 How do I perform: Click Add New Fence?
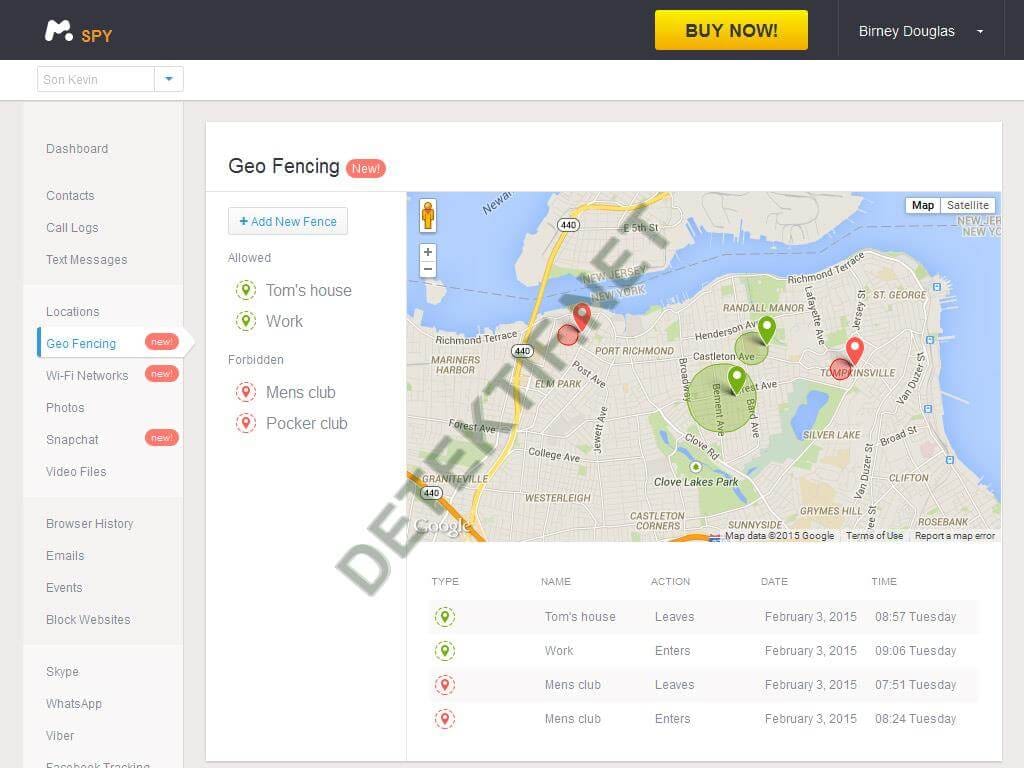pyautogui.click(x=288, y=221)
